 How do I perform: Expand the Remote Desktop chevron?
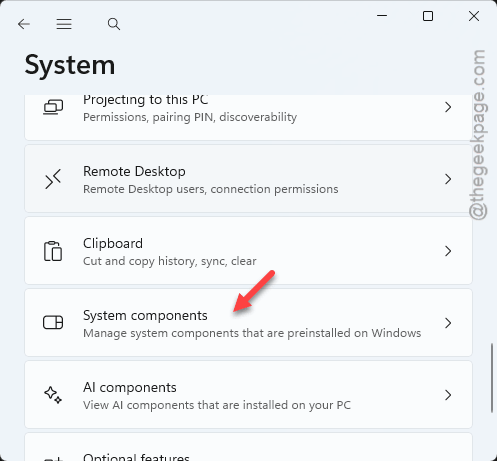pos(448,179)
